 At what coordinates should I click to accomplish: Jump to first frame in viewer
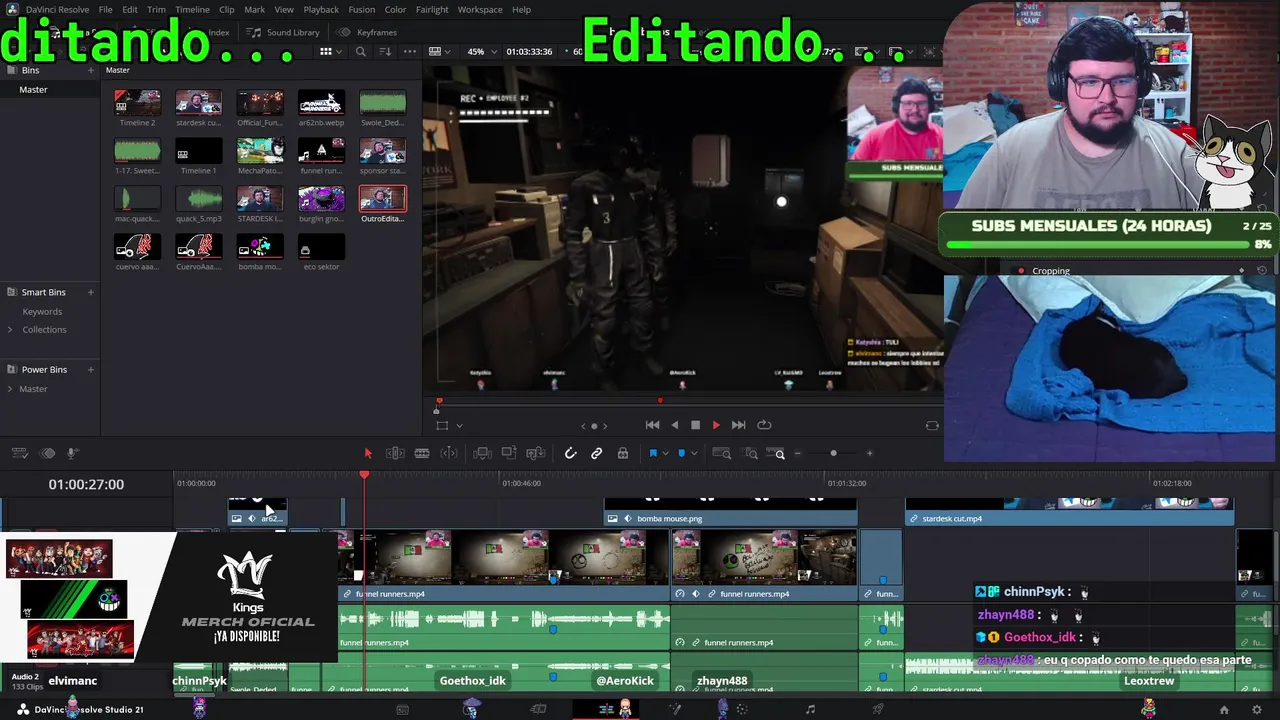tap(652, 425)
